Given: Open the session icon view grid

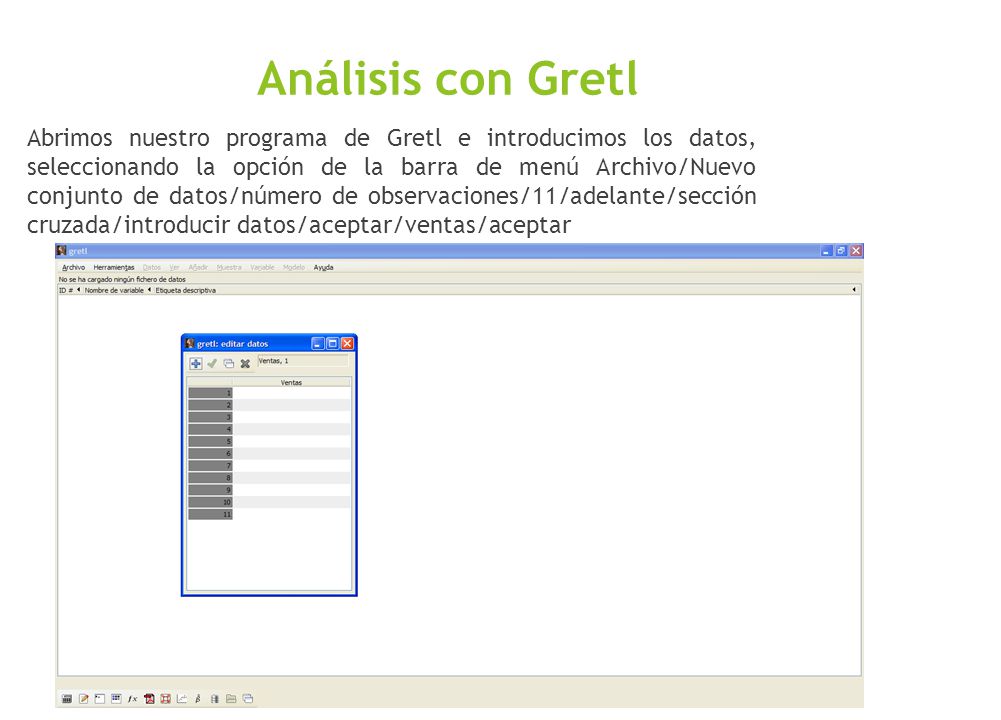Looking at the screenshot, I should pyautogui.click(x=116, y=699).
